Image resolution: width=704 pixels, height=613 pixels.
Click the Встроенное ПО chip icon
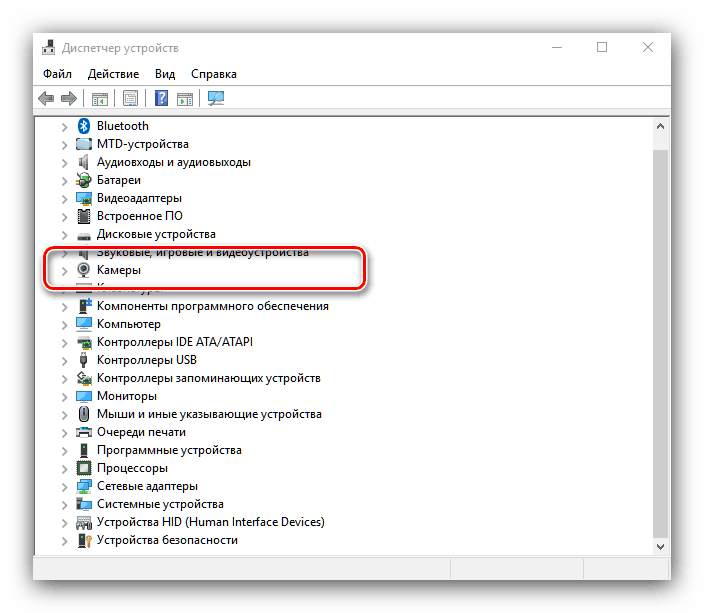(x=84, y=216)
